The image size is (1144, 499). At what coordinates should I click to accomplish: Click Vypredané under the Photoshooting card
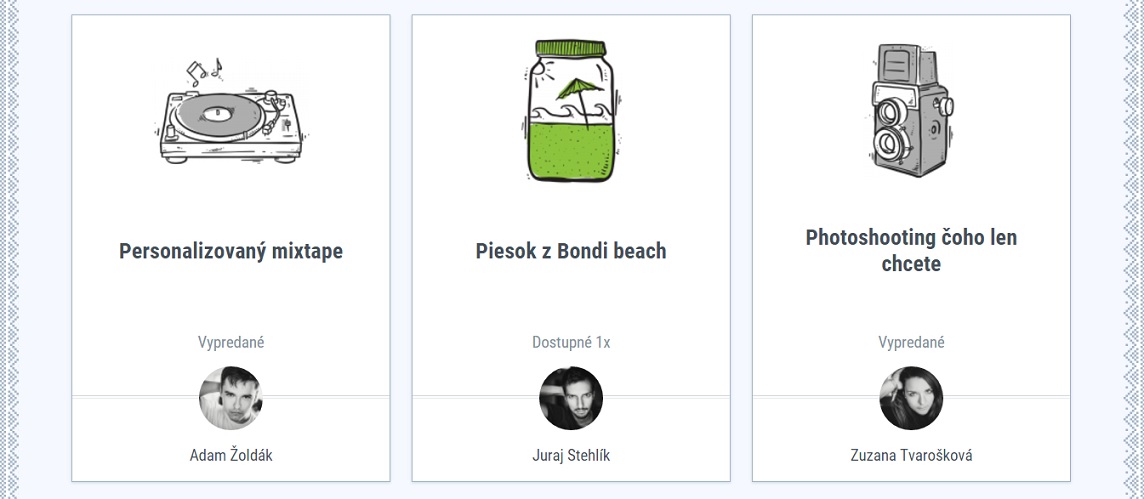[x=911, y=342]
